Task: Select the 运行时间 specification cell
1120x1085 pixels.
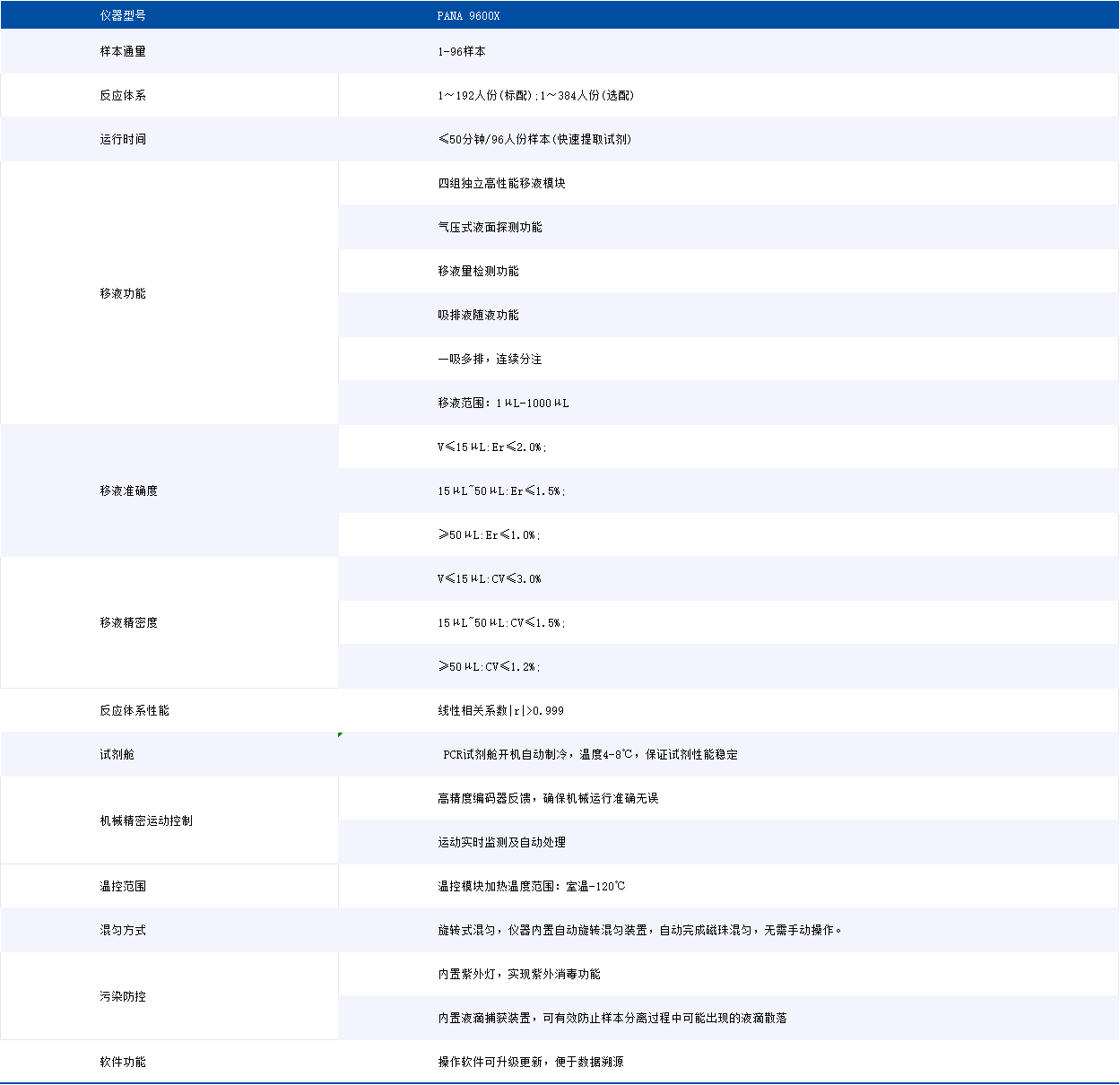Action: 534,139
